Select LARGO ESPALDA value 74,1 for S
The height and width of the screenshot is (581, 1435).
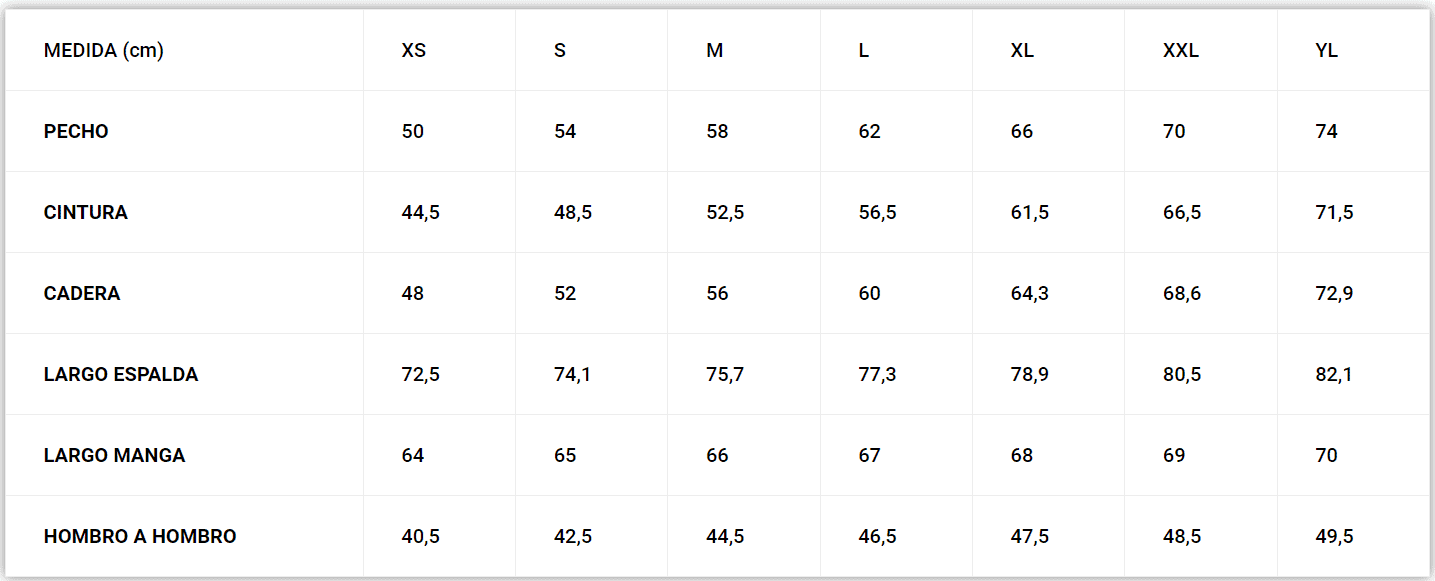point(572,375)
